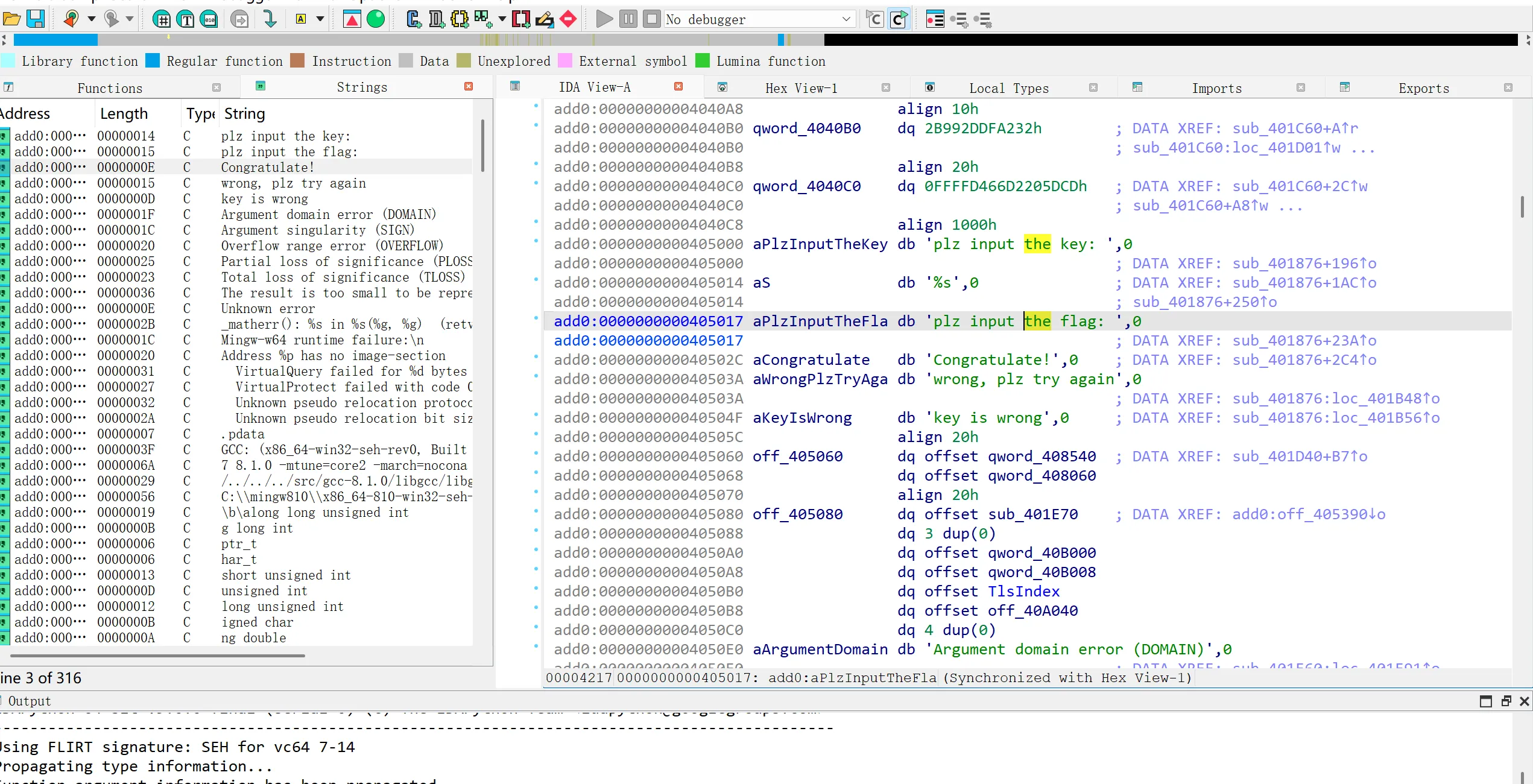This screenshot has height=784, width=1533.
Task: Close the IDA View-A tab
Action: 678,87
